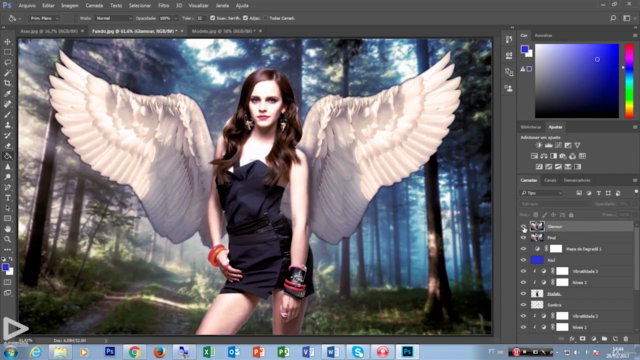Image resolution: width=640 pixels, height=360 pixels.
Task: Hide the Sombra layer
Action: point(523,305)
